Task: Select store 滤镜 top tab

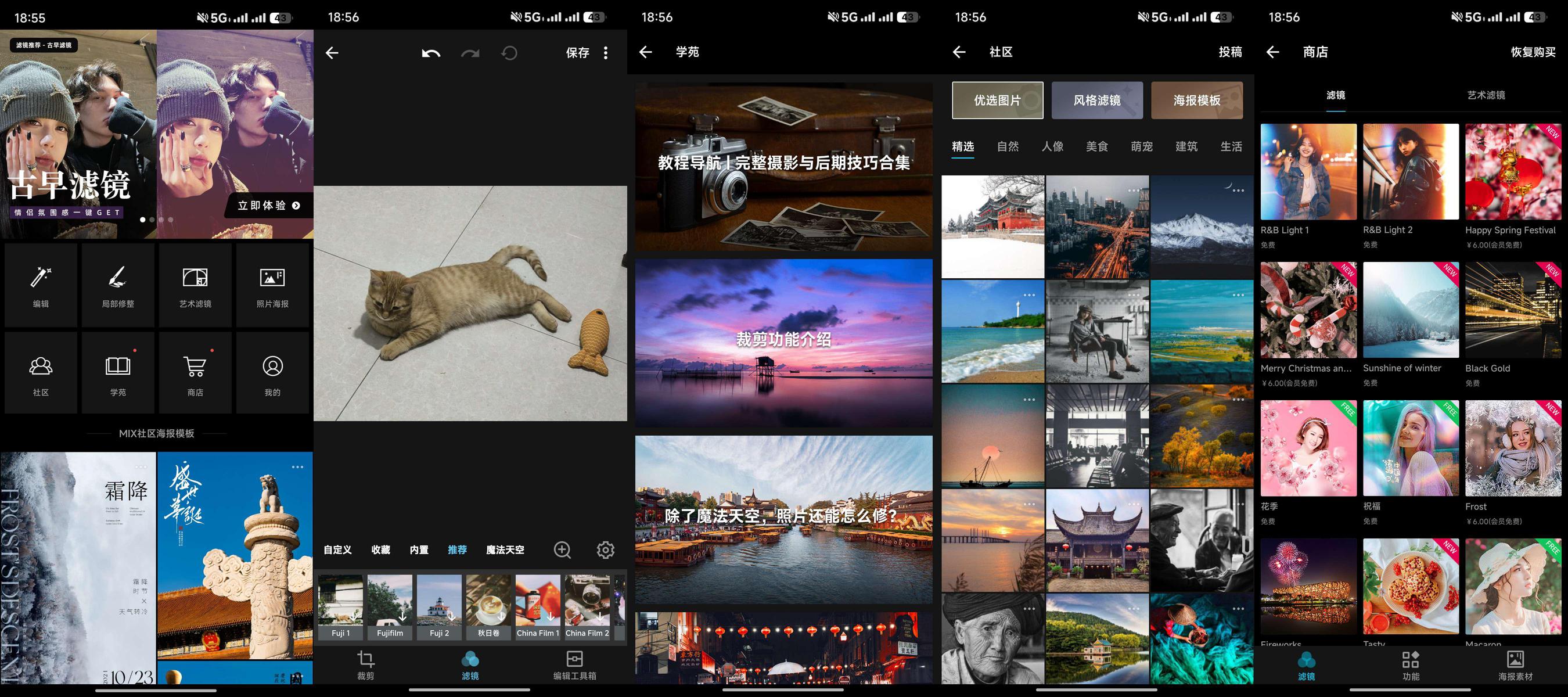Action: coord(1336,95)
